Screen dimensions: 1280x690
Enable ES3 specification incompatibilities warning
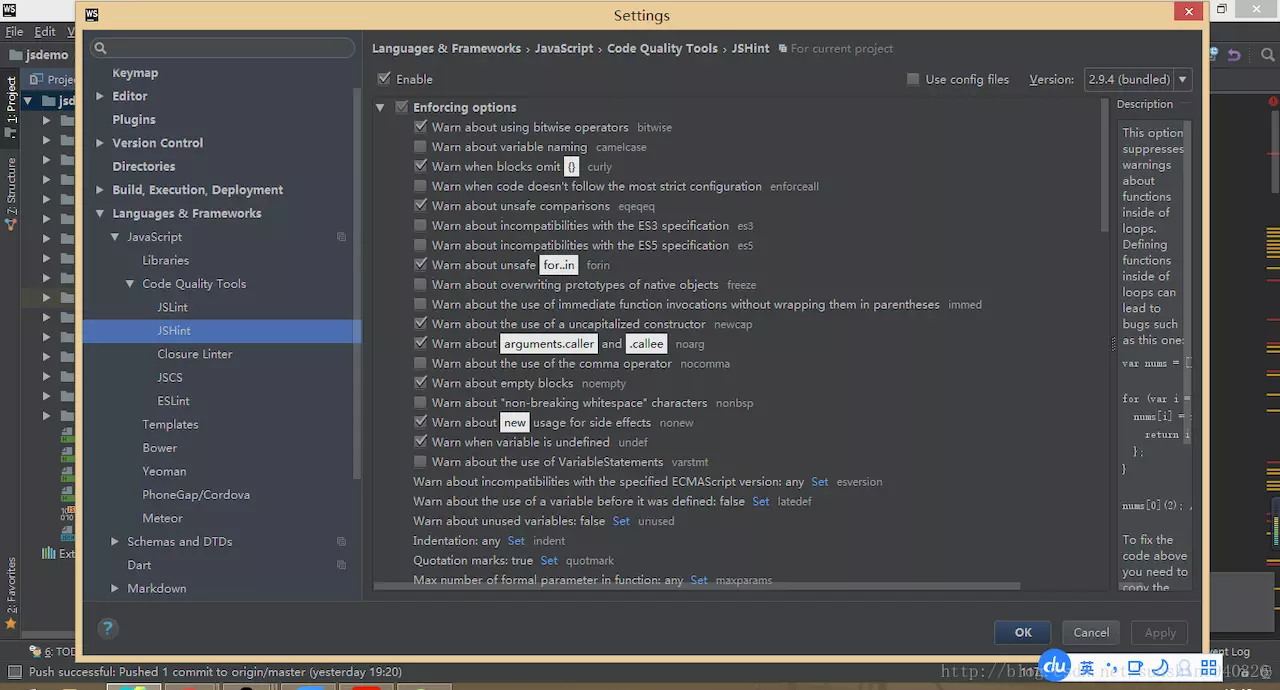[x=421, y=225]
